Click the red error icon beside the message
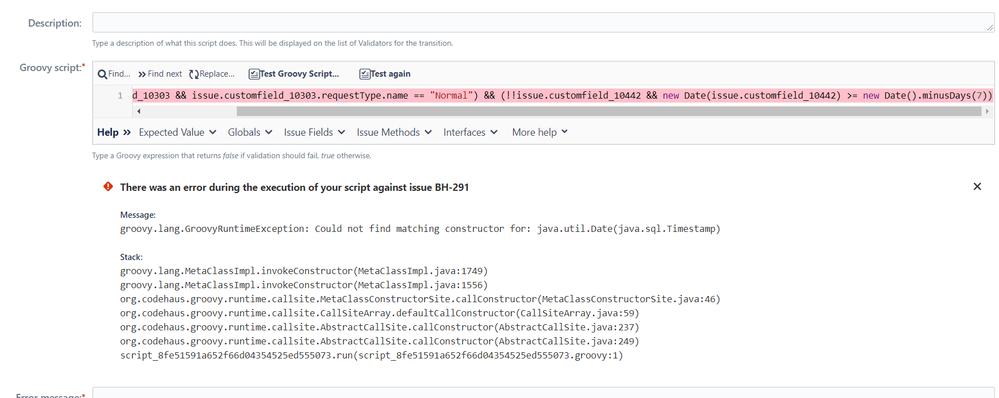999x398 pixels. 108,187
